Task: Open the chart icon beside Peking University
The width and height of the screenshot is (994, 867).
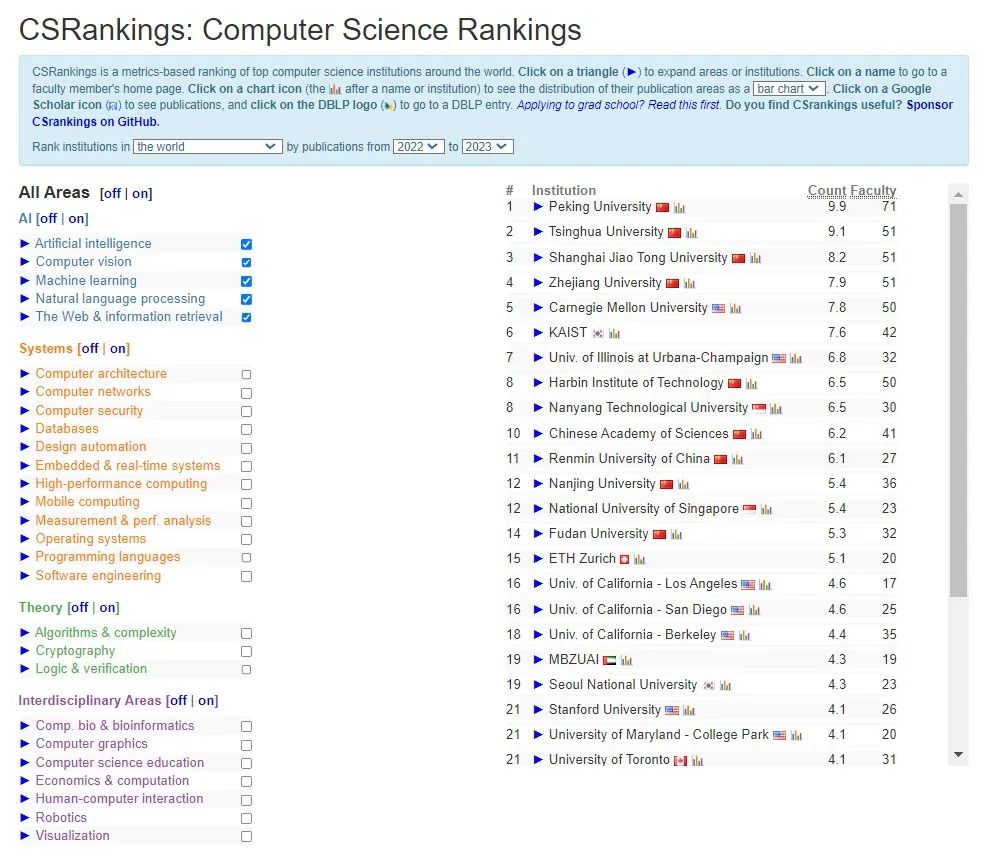Action: [x=679, y=207]
